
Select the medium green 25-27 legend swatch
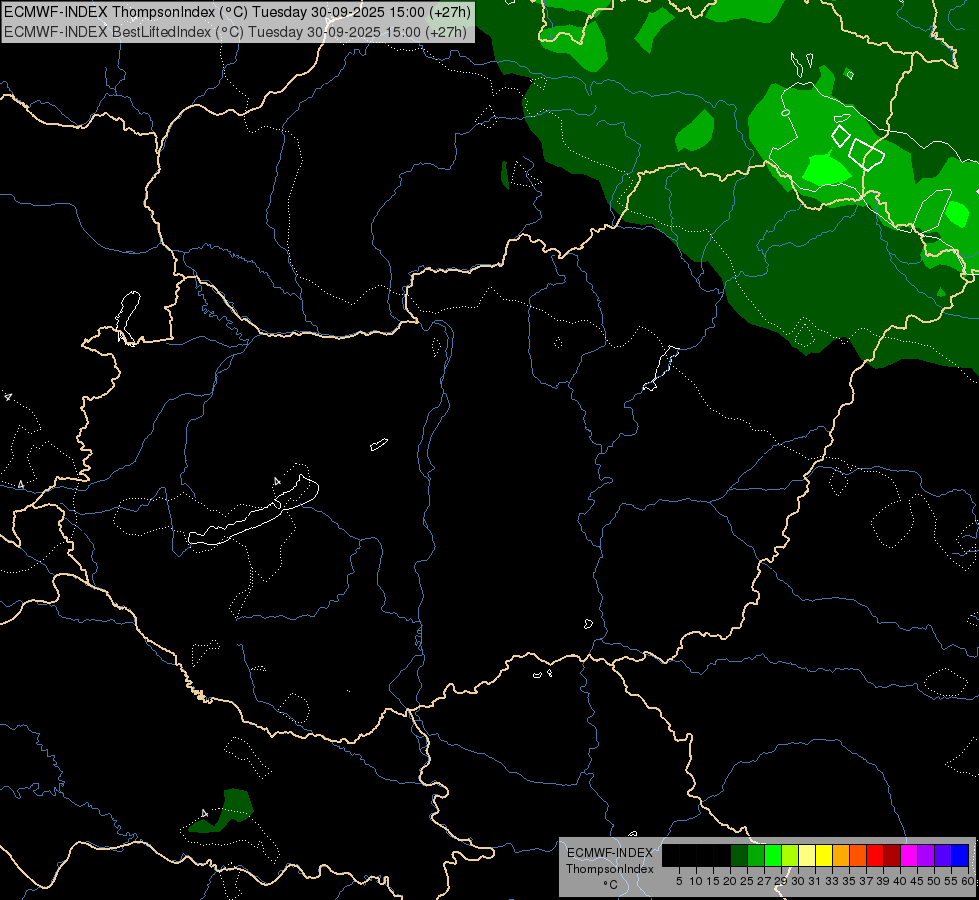(x=756, y=855)
